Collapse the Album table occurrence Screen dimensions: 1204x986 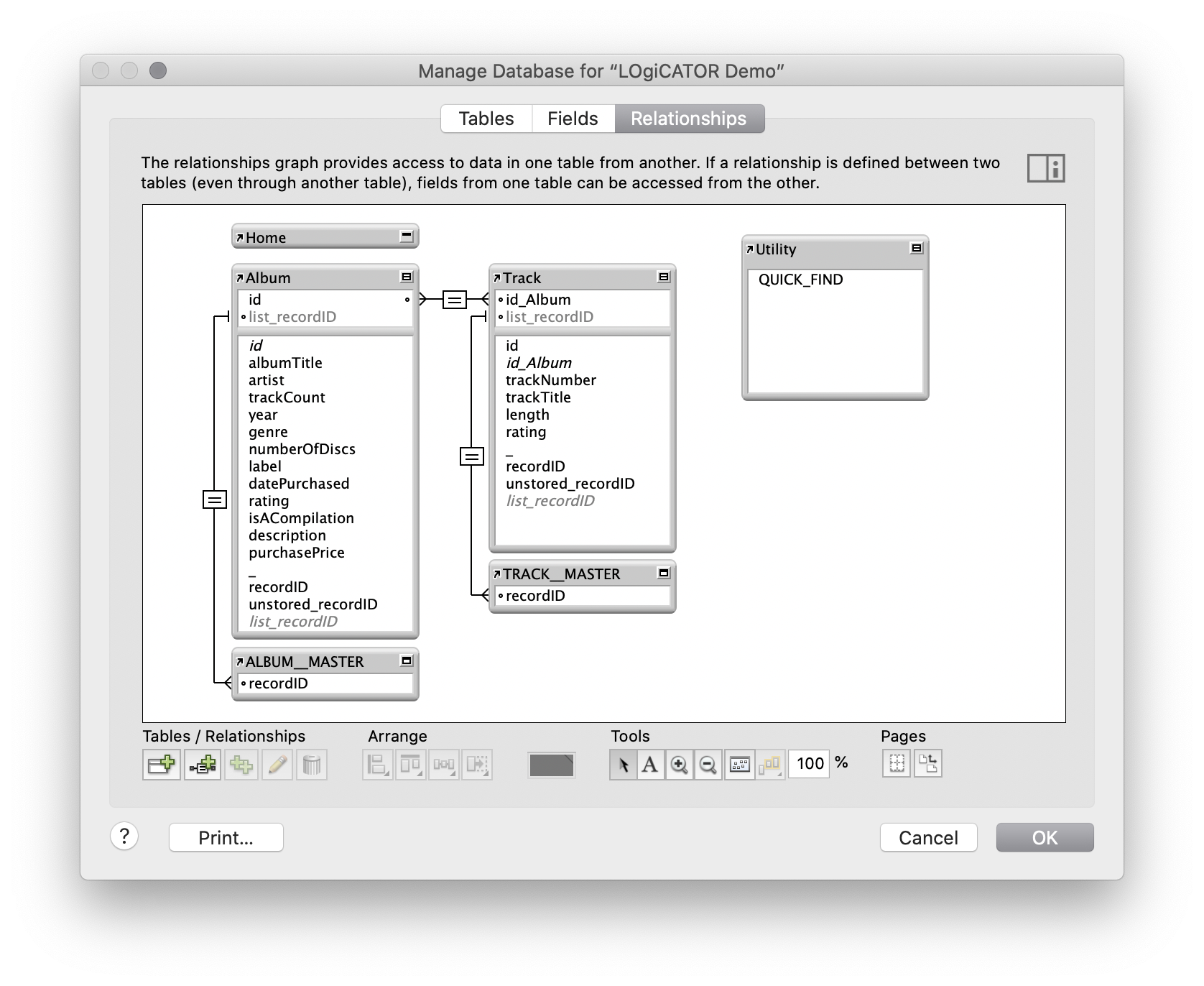pyautogui.click(x=405, y=275)
